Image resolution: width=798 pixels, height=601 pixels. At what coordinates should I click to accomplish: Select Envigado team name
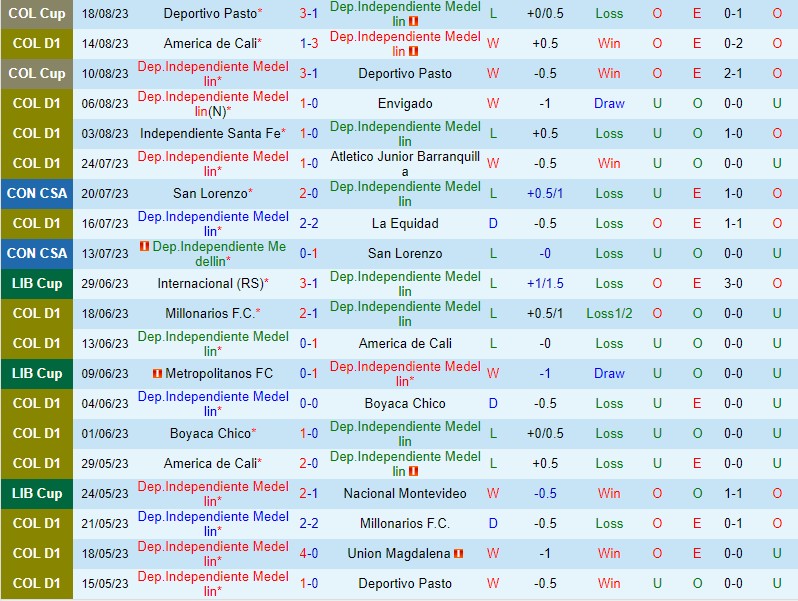point(405,104)
